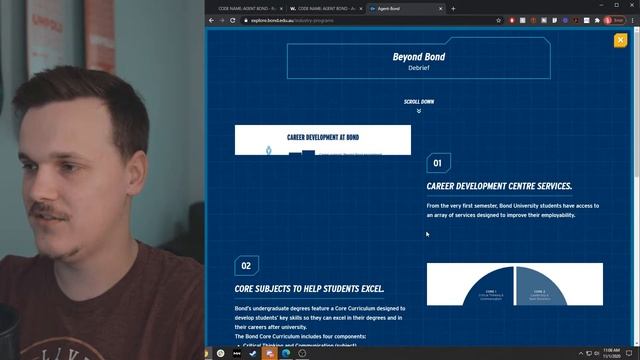Open the Chrome extensions puzzle icon
The image size is (640, 360).
coord(597,20)
